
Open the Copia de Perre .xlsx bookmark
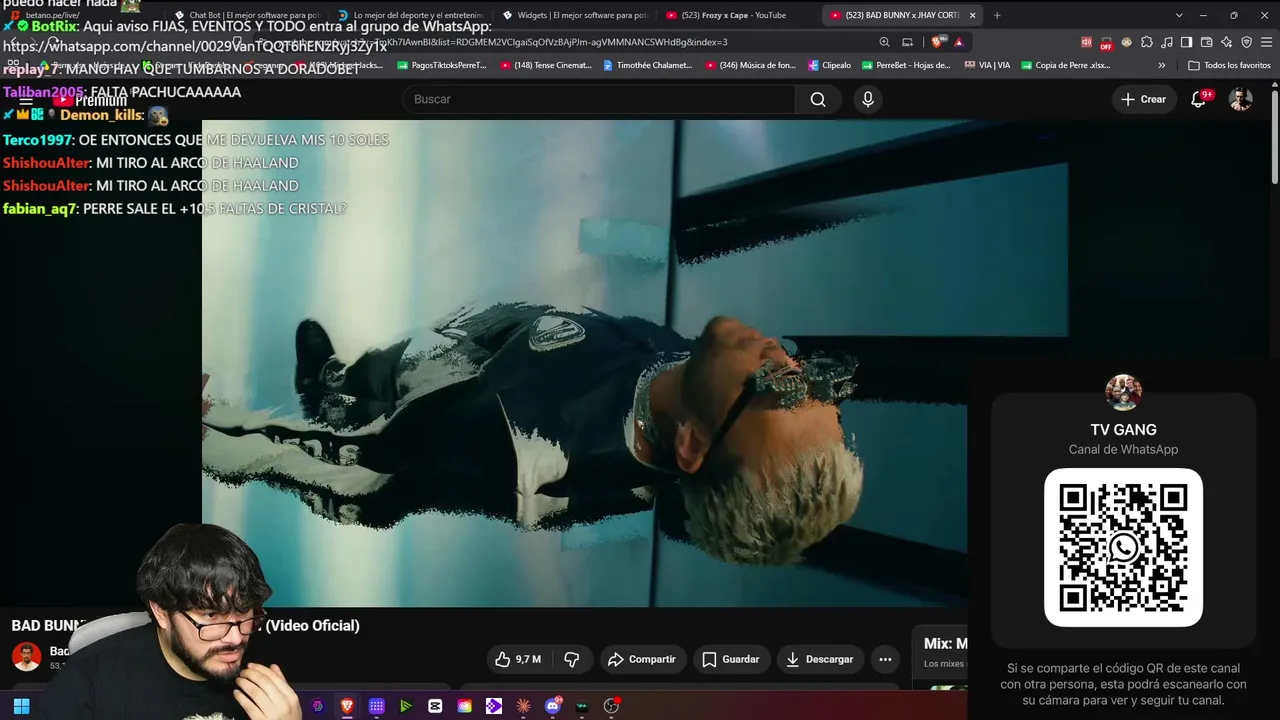(x=1066, y=65)
